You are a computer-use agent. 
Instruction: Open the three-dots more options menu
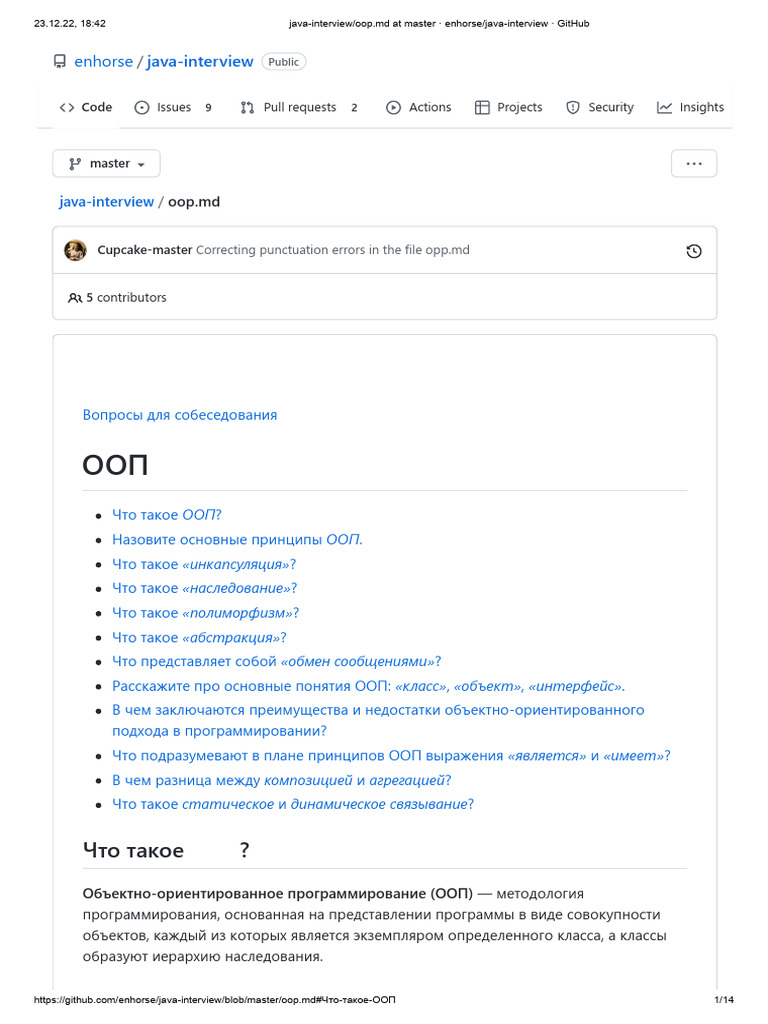tap(694, 164)
